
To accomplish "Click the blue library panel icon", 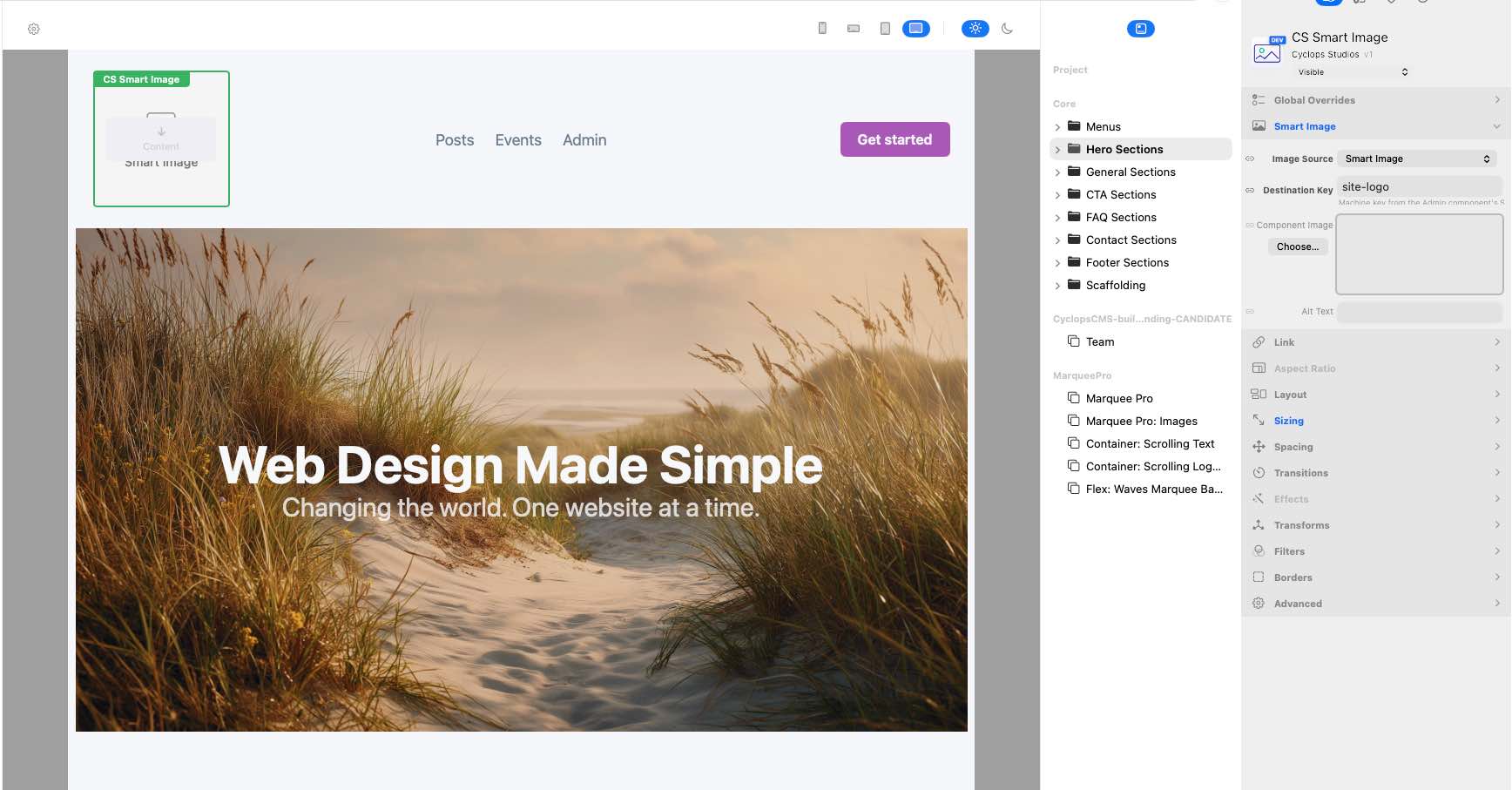I will coord(1141,29).
